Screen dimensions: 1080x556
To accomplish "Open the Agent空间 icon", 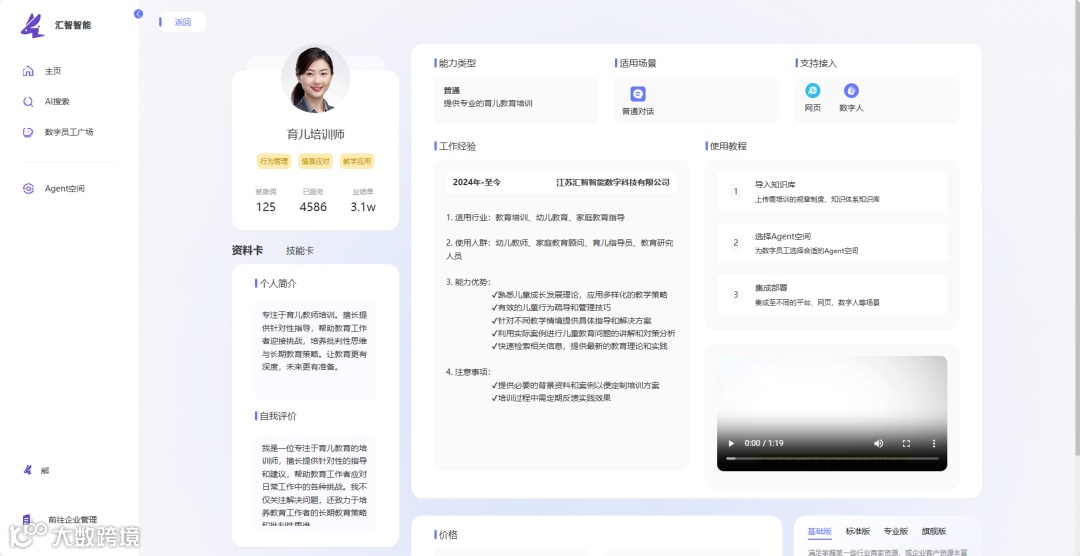I will pyautogui.click(x=28, y=188).
